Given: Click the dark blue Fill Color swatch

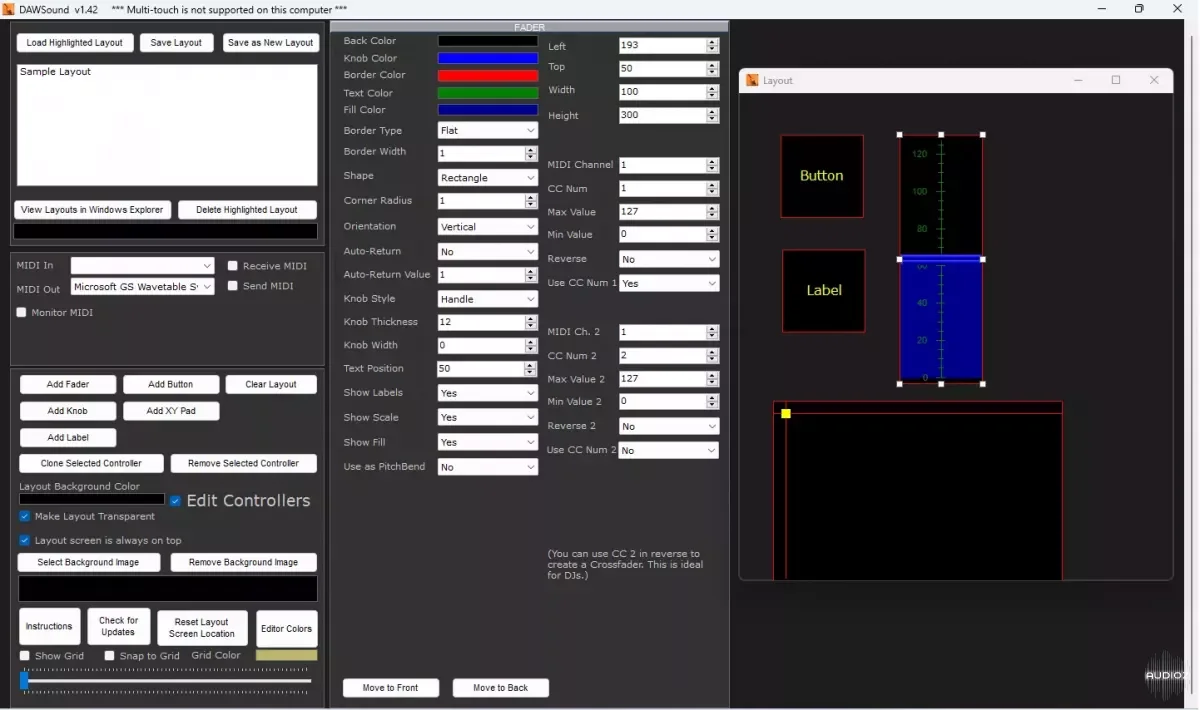Looking at the screenshot, I should point(488,110).
